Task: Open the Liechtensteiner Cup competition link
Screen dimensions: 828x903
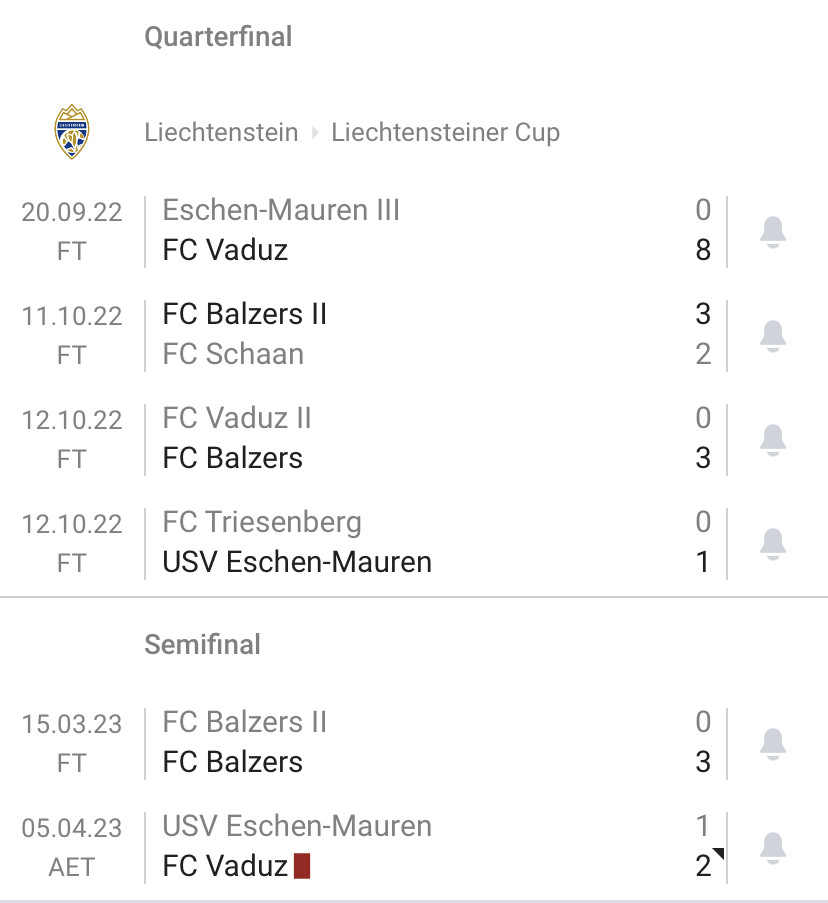Action: click(445, 132)
